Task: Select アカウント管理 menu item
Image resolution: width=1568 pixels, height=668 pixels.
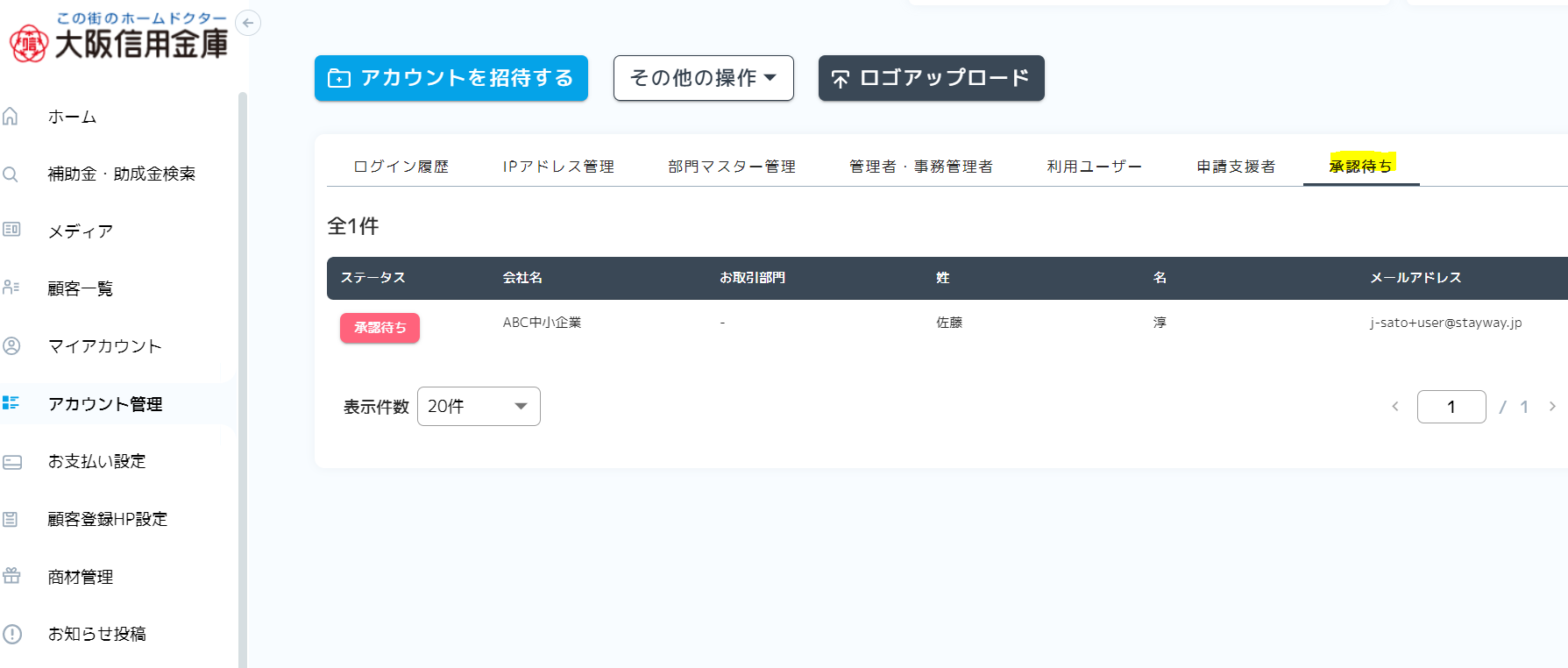Action: point(105,404)
